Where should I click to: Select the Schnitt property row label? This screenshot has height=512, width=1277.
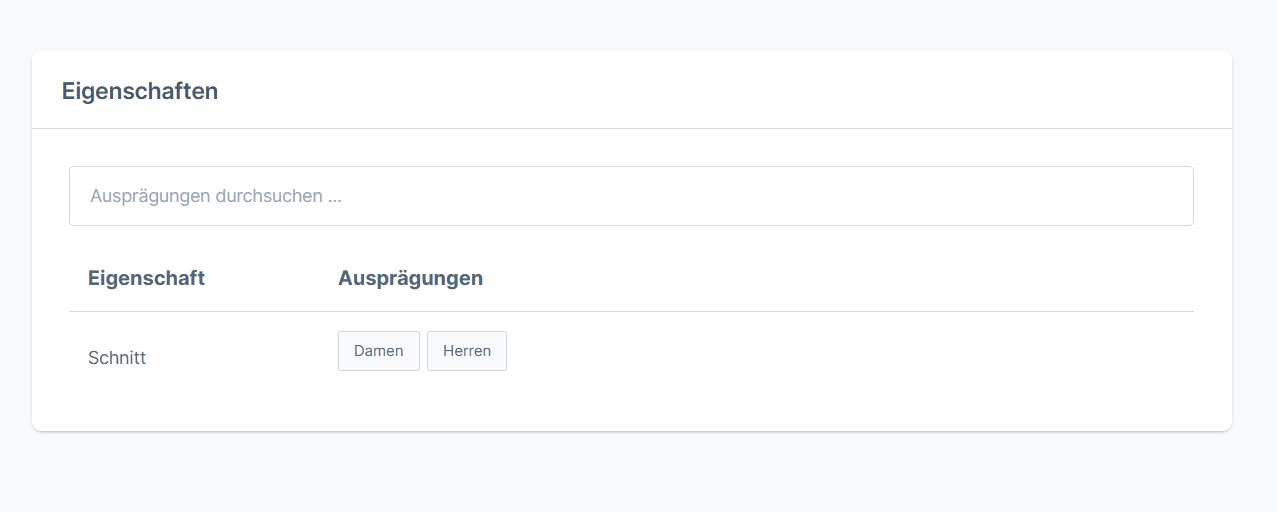pos(117,357)
